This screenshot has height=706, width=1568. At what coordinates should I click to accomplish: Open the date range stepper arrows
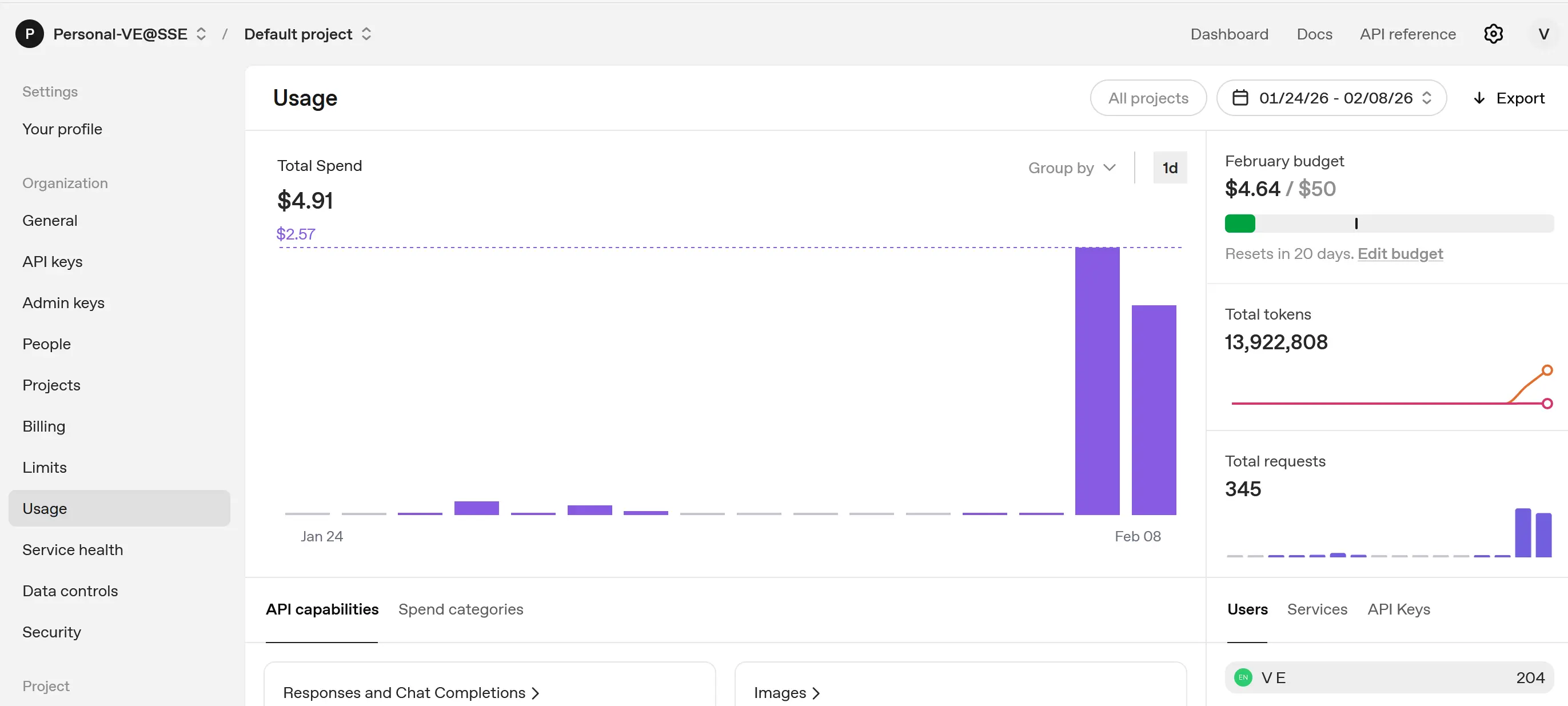1426,98
